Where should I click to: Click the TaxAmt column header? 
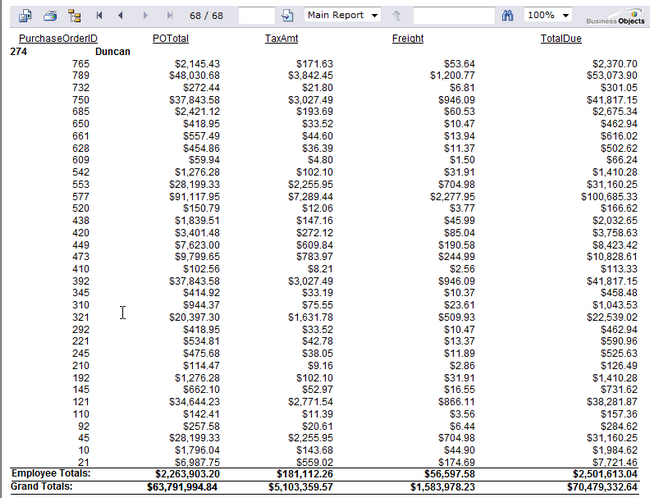click(281, 39)
